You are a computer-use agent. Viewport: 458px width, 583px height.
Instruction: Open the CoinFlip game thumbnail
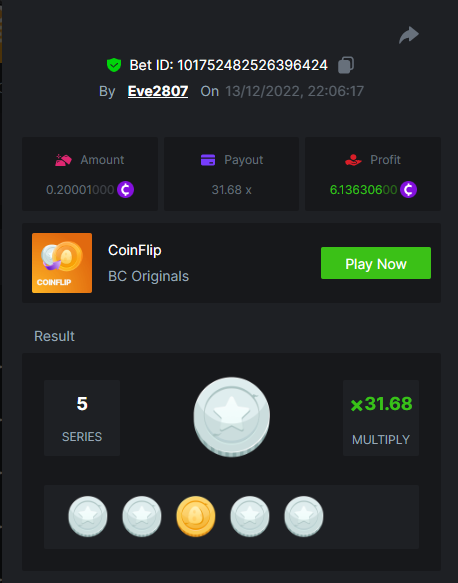(x=62, y=263)
